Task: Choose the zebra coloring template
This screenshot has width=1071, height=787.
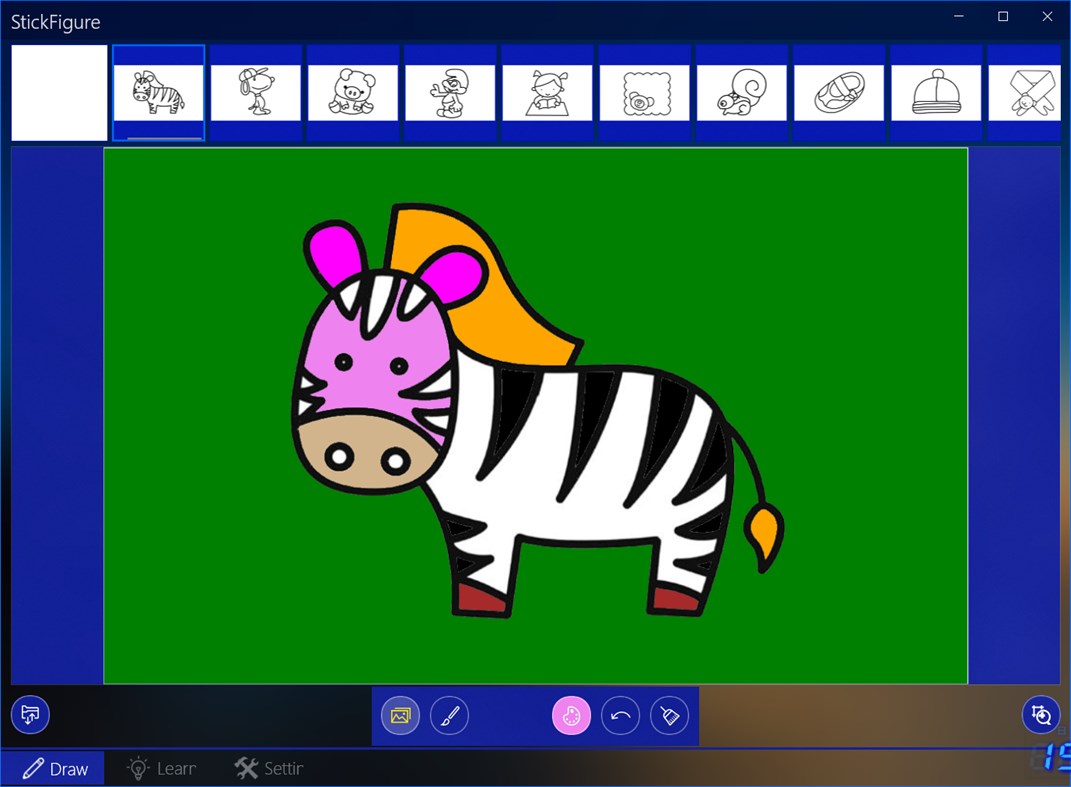Action: (x=158, y=93)
